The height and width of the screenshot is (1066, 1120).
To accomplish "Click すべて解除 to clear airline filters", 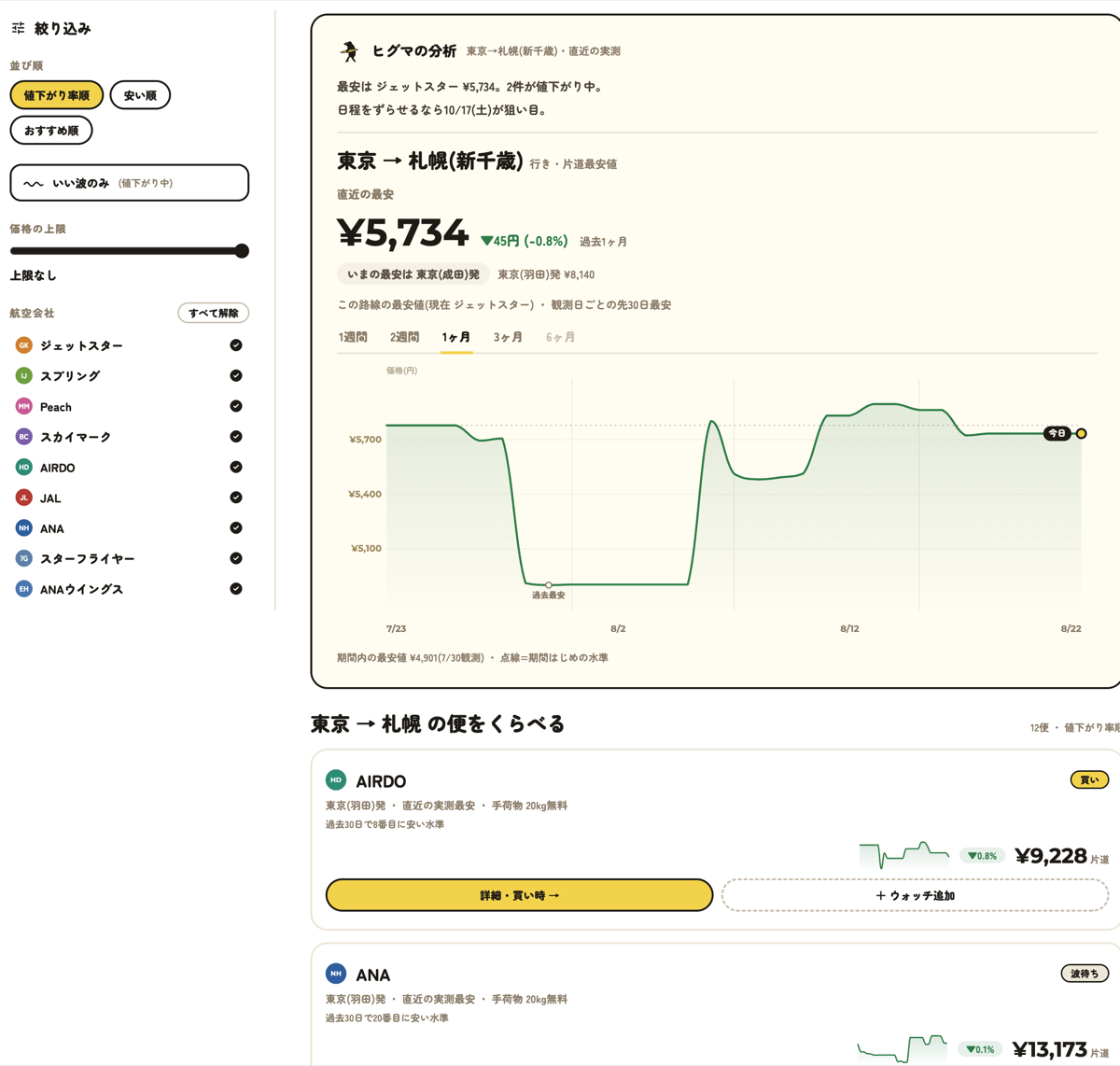I will click(x=214, y=313).
